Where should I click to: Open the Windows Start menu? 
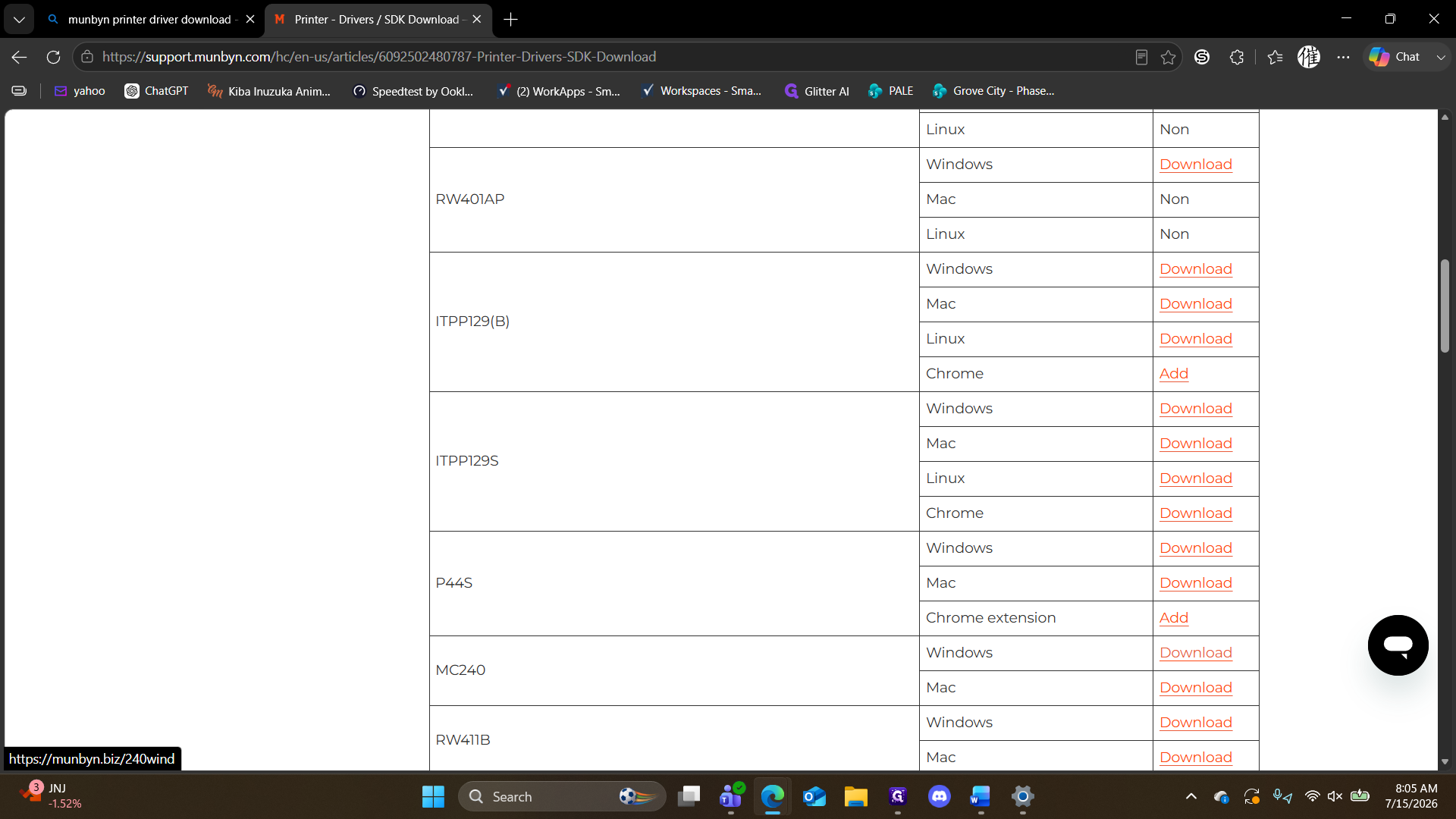(x=433, y=796)
